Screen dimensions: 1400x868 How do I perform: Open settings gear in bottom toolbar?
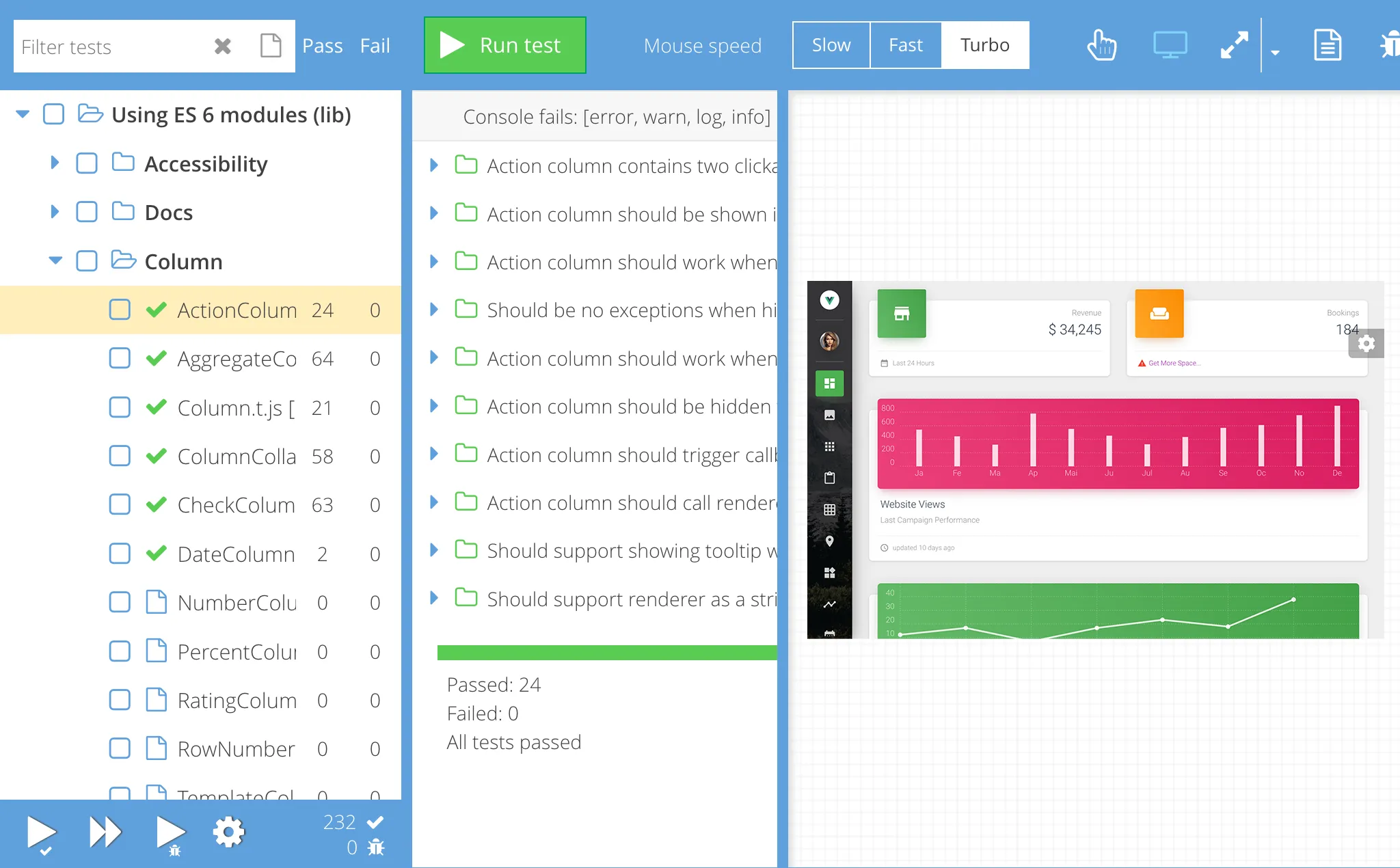click(x=228, y=832)
